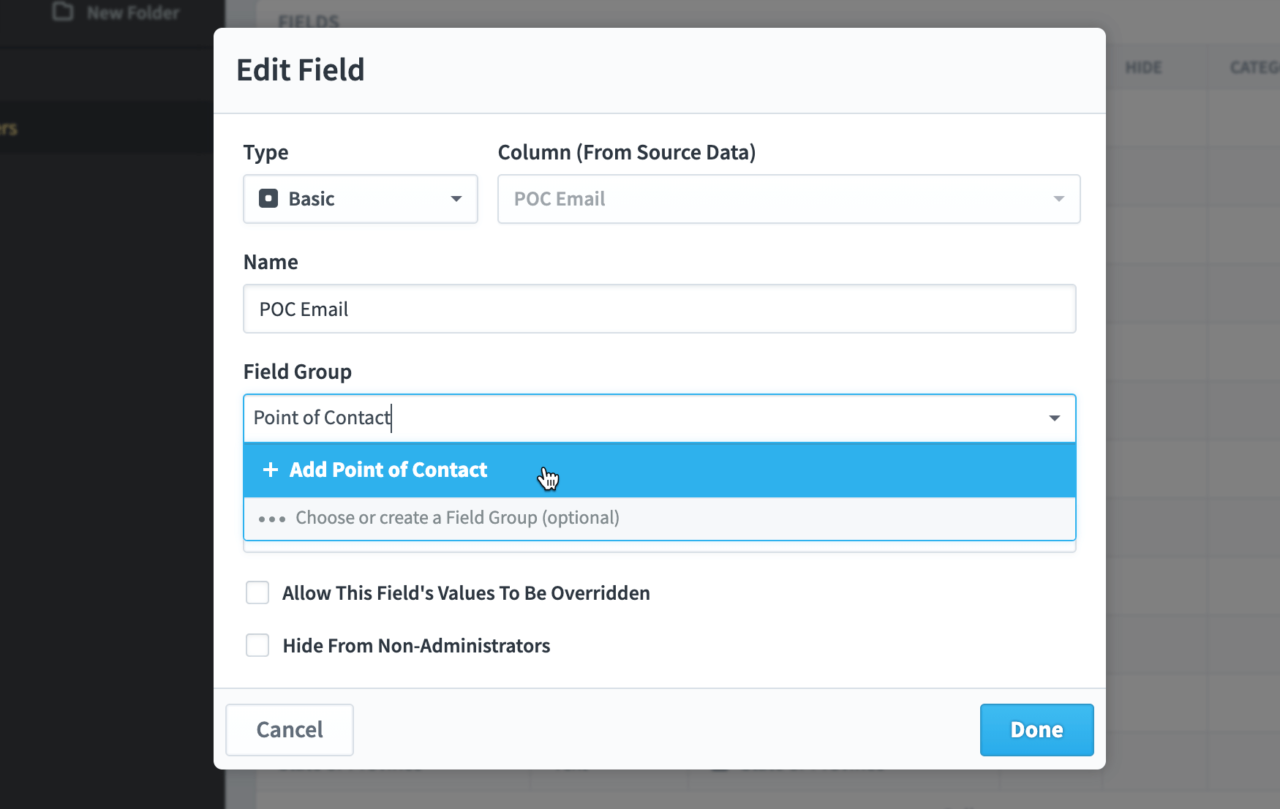Screen dimensions: 1280x809
Task: Click inside the Name input field
Action: point(660,308)
